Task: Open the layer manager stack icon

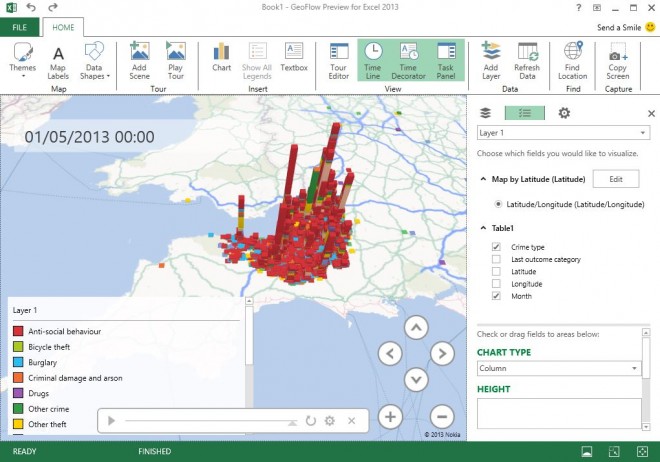Action: (485, 113)
